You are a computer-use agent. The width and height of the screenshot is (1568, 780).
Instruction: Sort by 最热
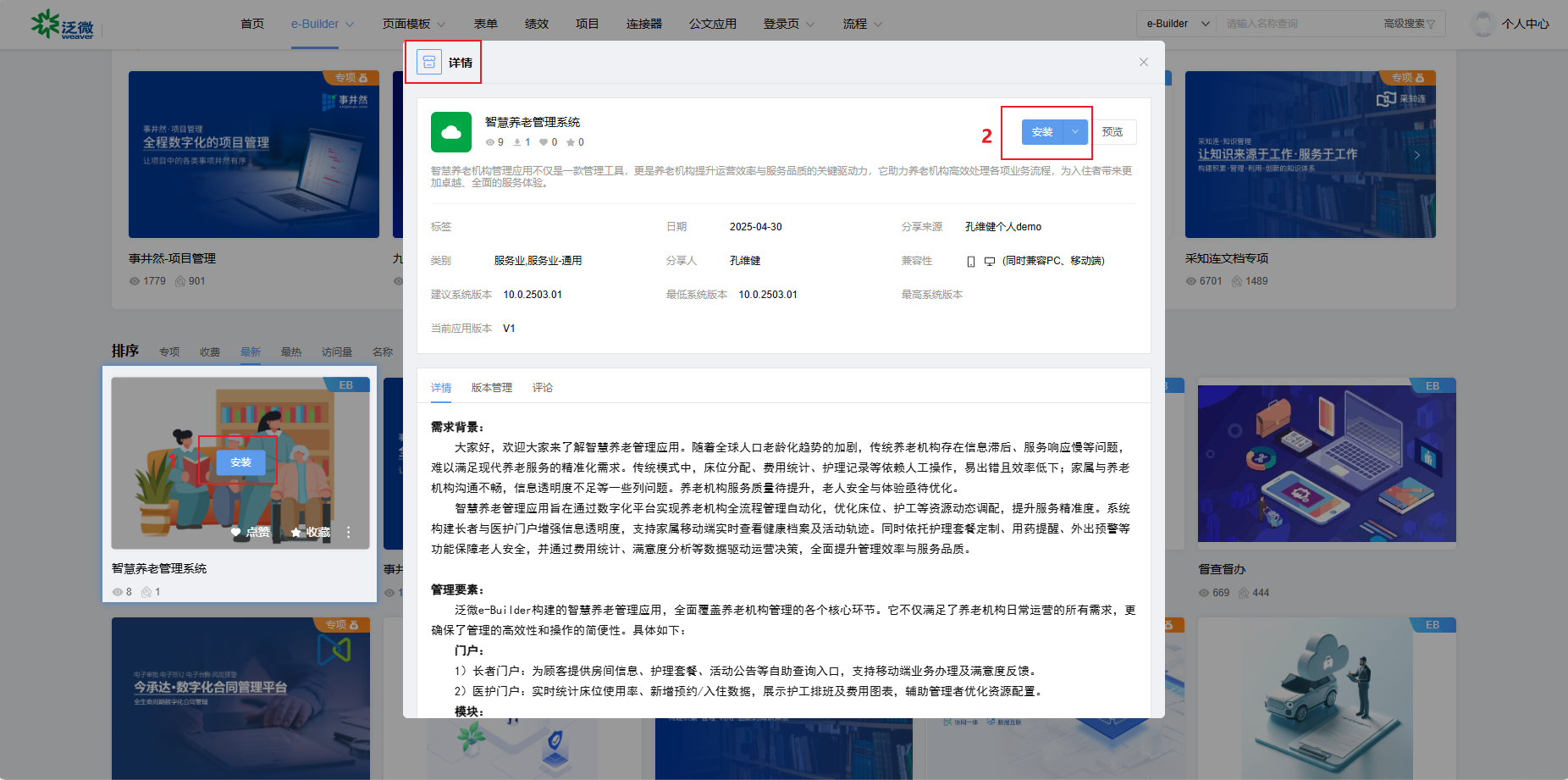tap(291, 352)
